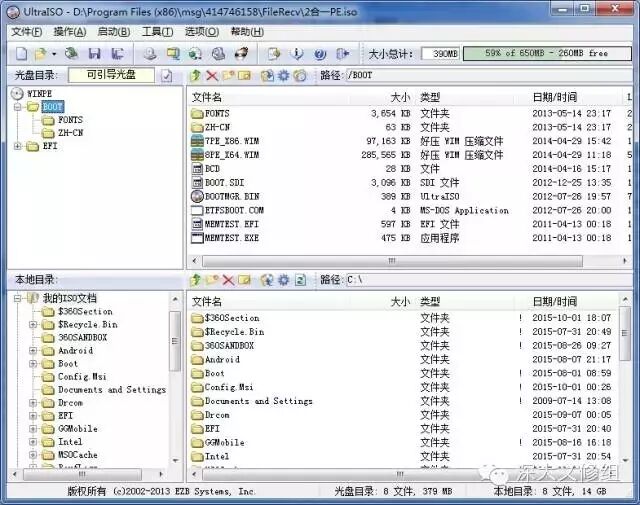Click the red X delete icon in disc toolbar
Viewport: 640px width, 505px height.
(212, 75)
